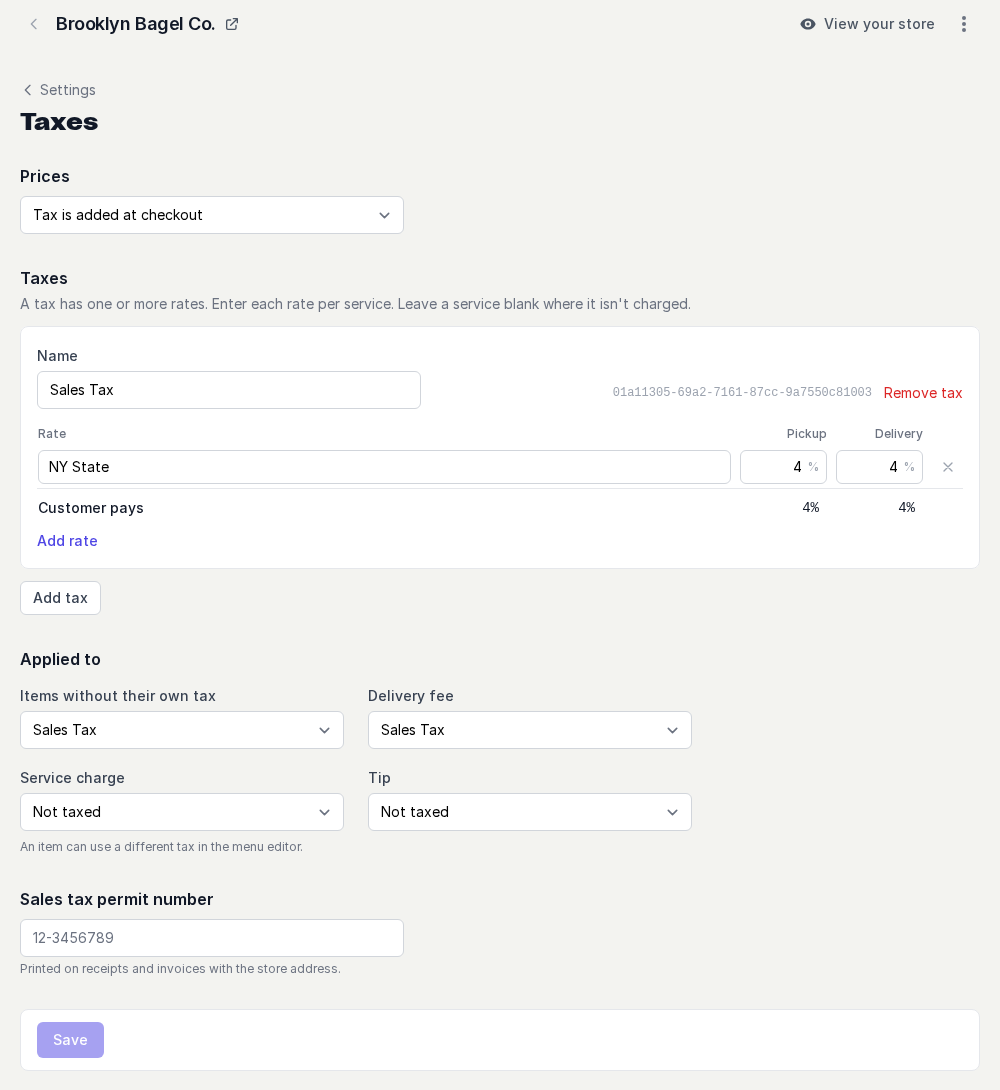Image resolution: width=1000 pixels, height=1090 pixels.
Task: Click the Save button
Action: 70,1040
